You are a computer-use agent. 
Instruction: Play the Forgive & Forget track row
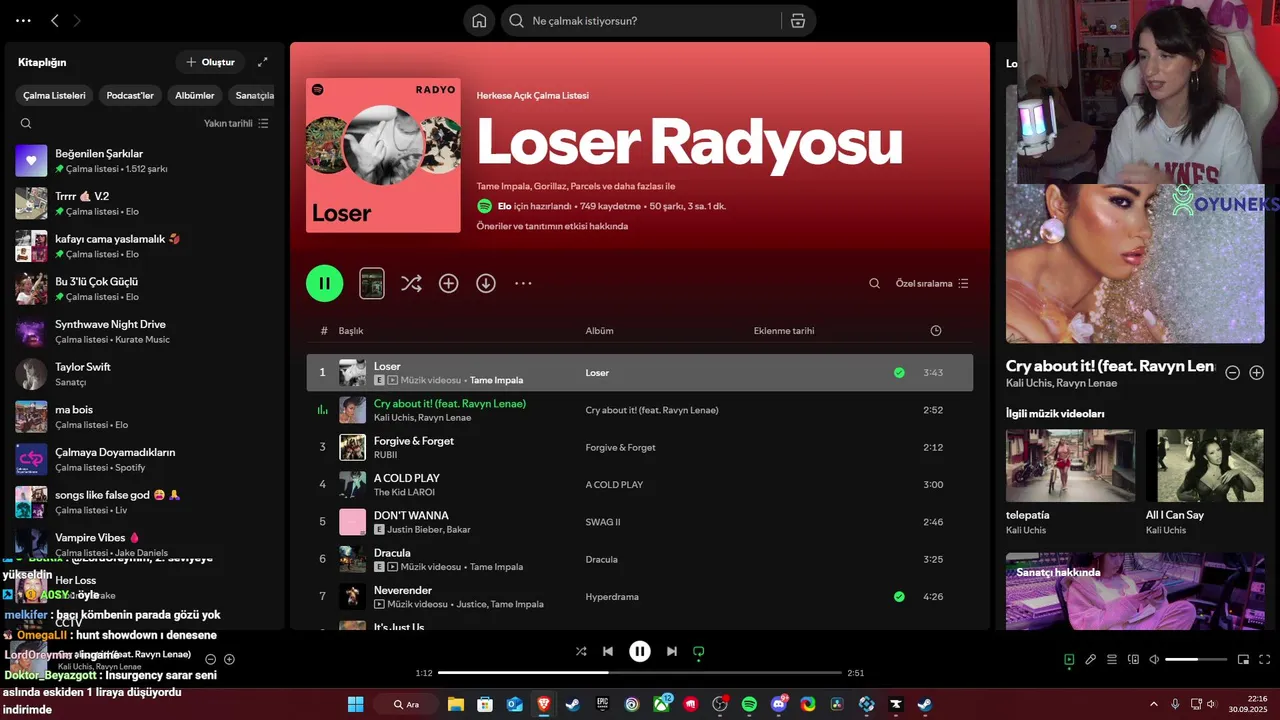[x=640, y=447]
